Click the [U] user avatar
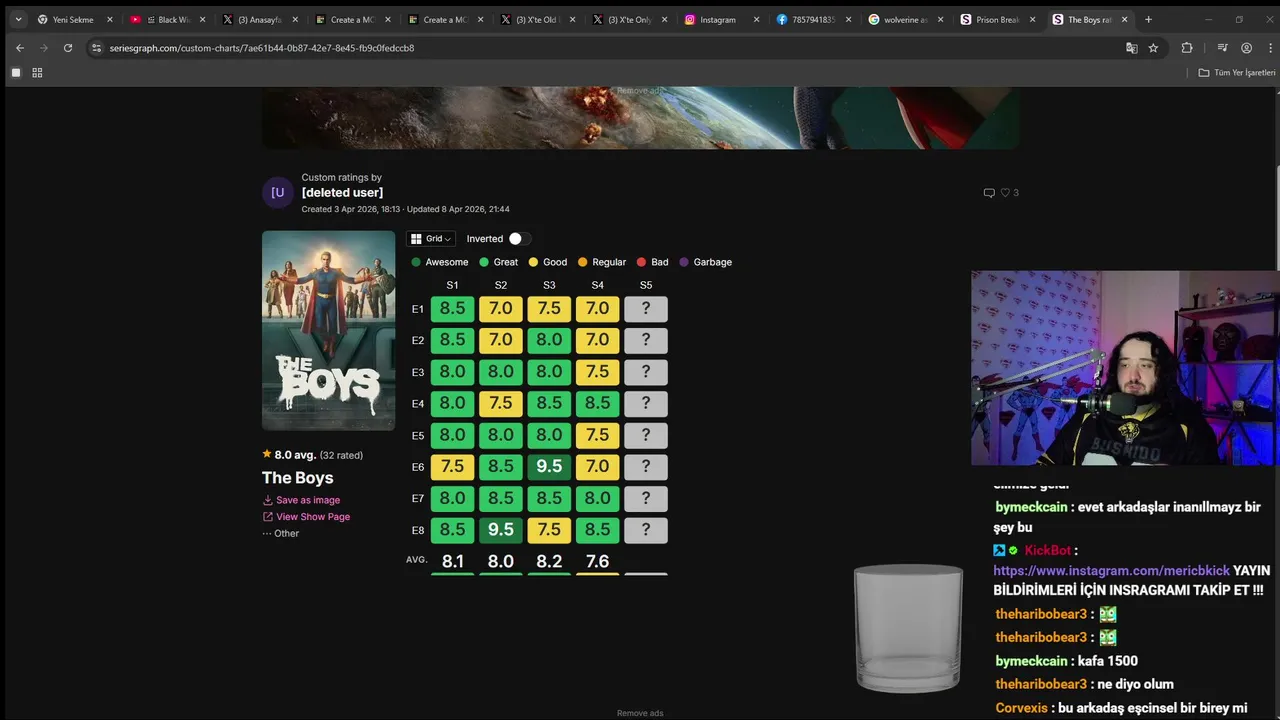Image resolution: width=1280 pixels, height=720 pixels. point(277,193)
